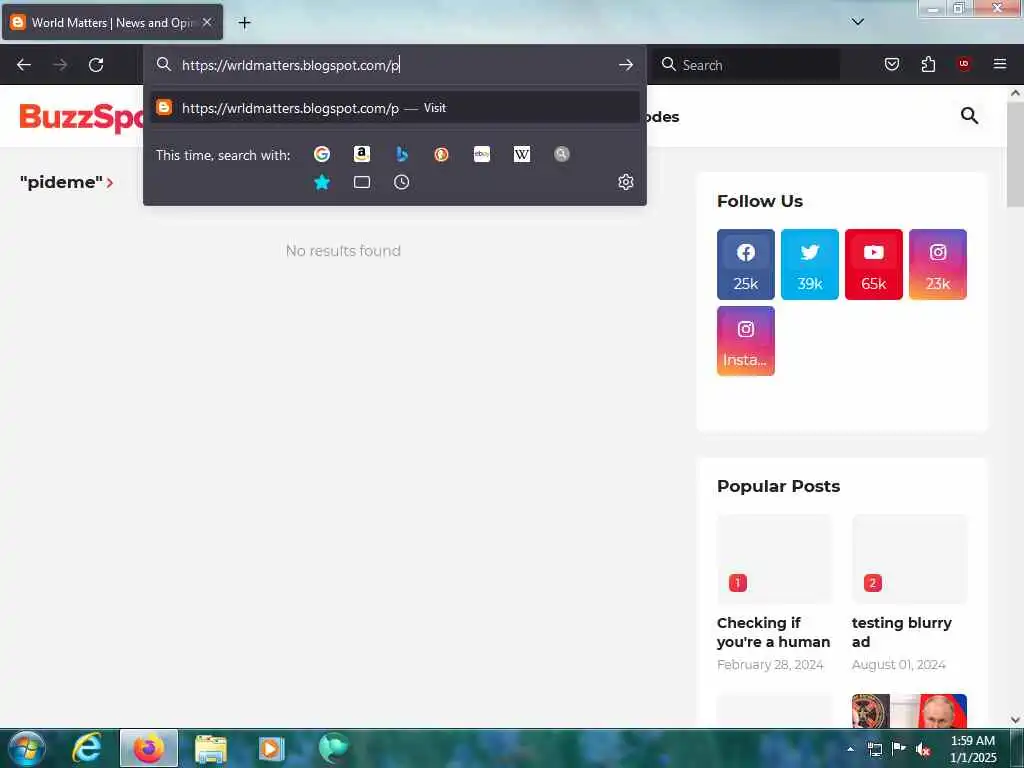Click the Firefox taskbar button
The image size is (1024, 768).
[149, 748]
